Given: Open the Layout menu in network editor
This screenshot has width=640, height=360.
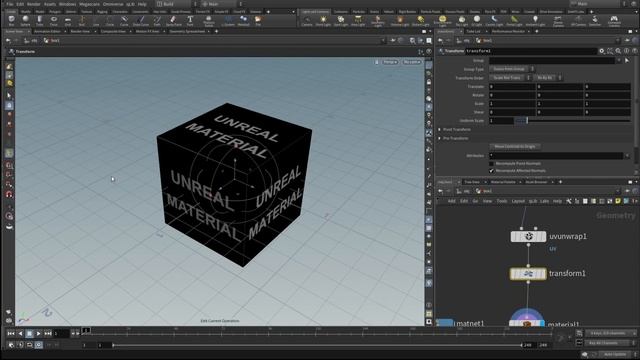Looking at the screenshot, I should tap(518, 201).
